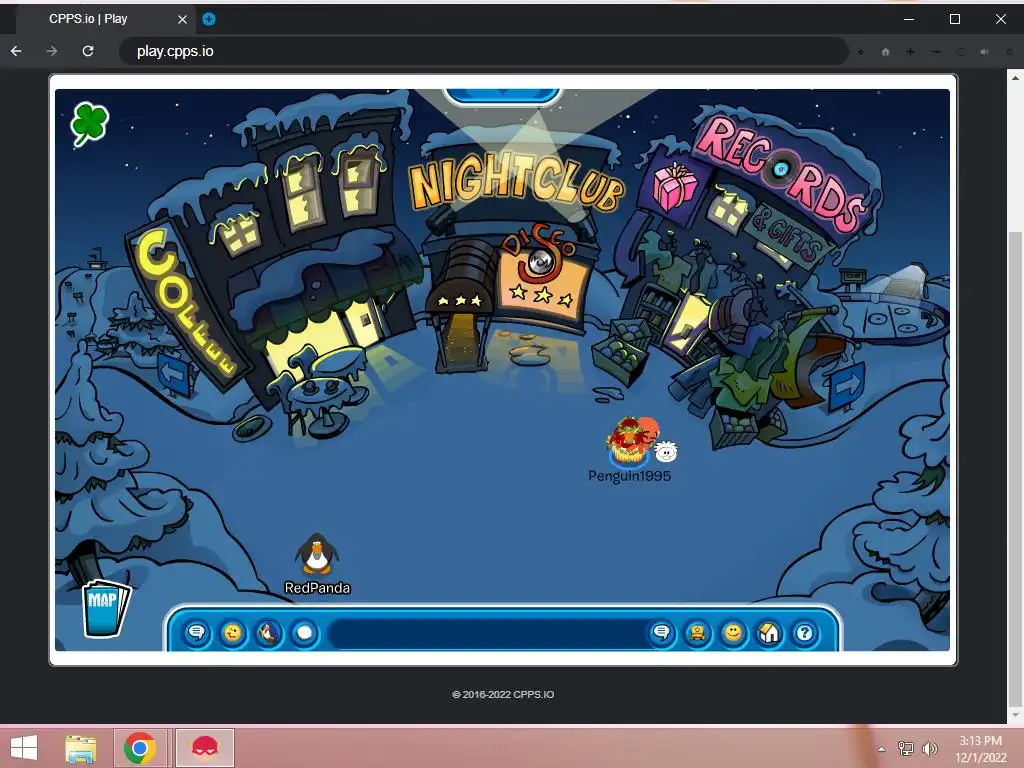This screenshot has height=768, width=1024.
Task: Open Google Chrome from the taskbar
Action: 139,748
